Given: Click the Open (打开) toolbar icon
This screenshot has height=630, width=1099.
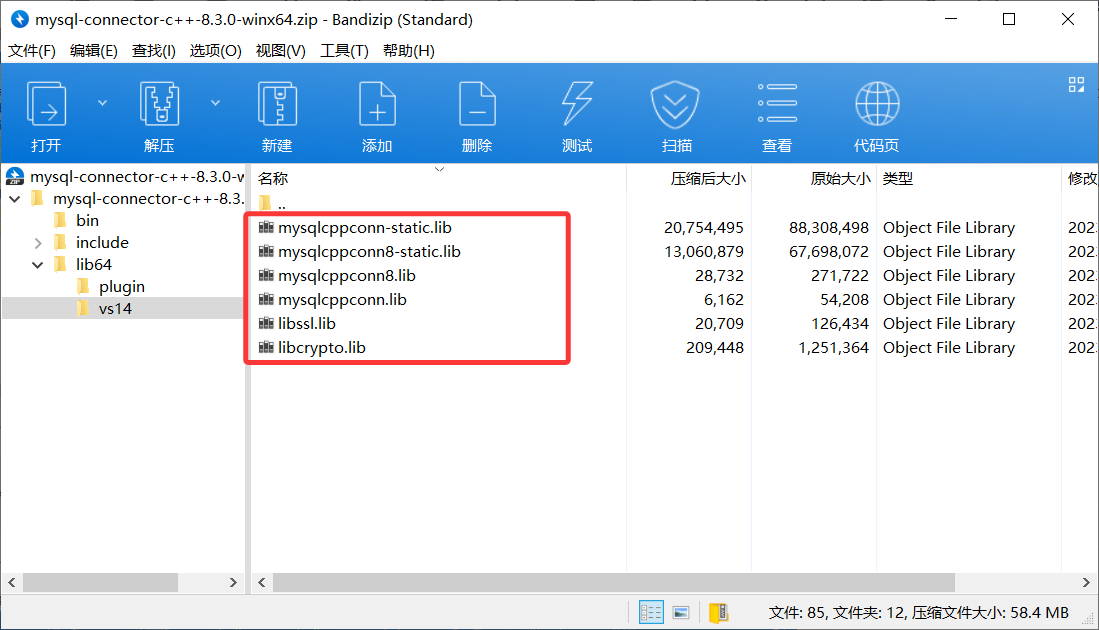Looking at the screenshot, I should (x=46, y=105).
